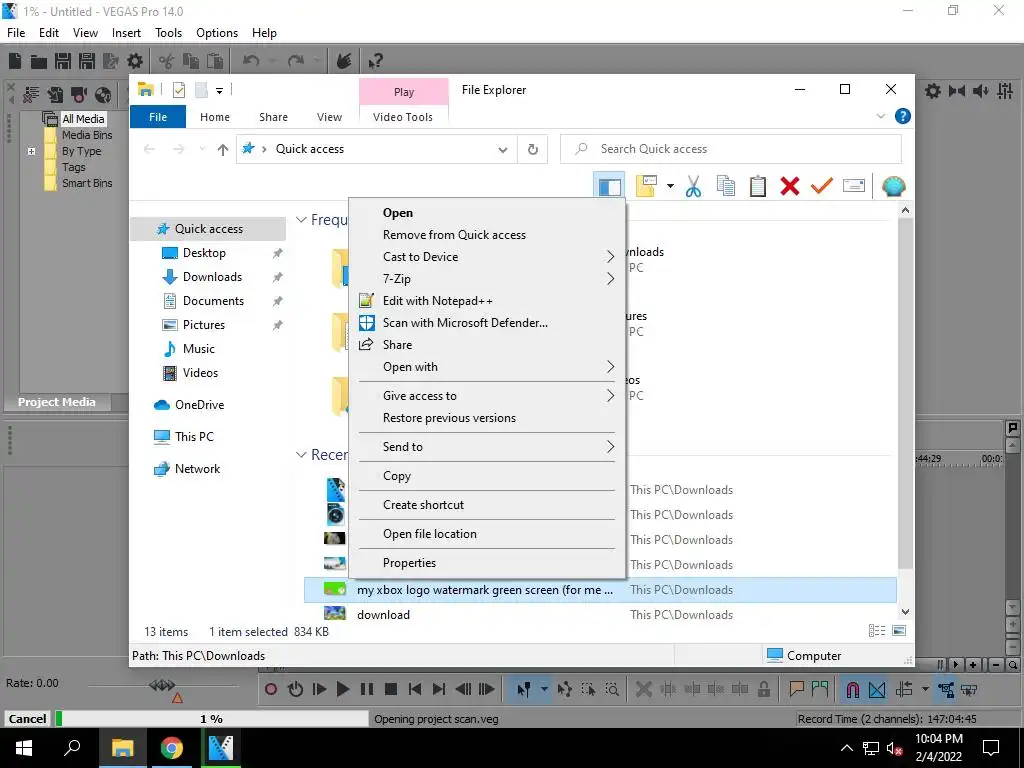Click the Search Quick access field
Screen dimensions: 1024x768
(x=731, y=149)
